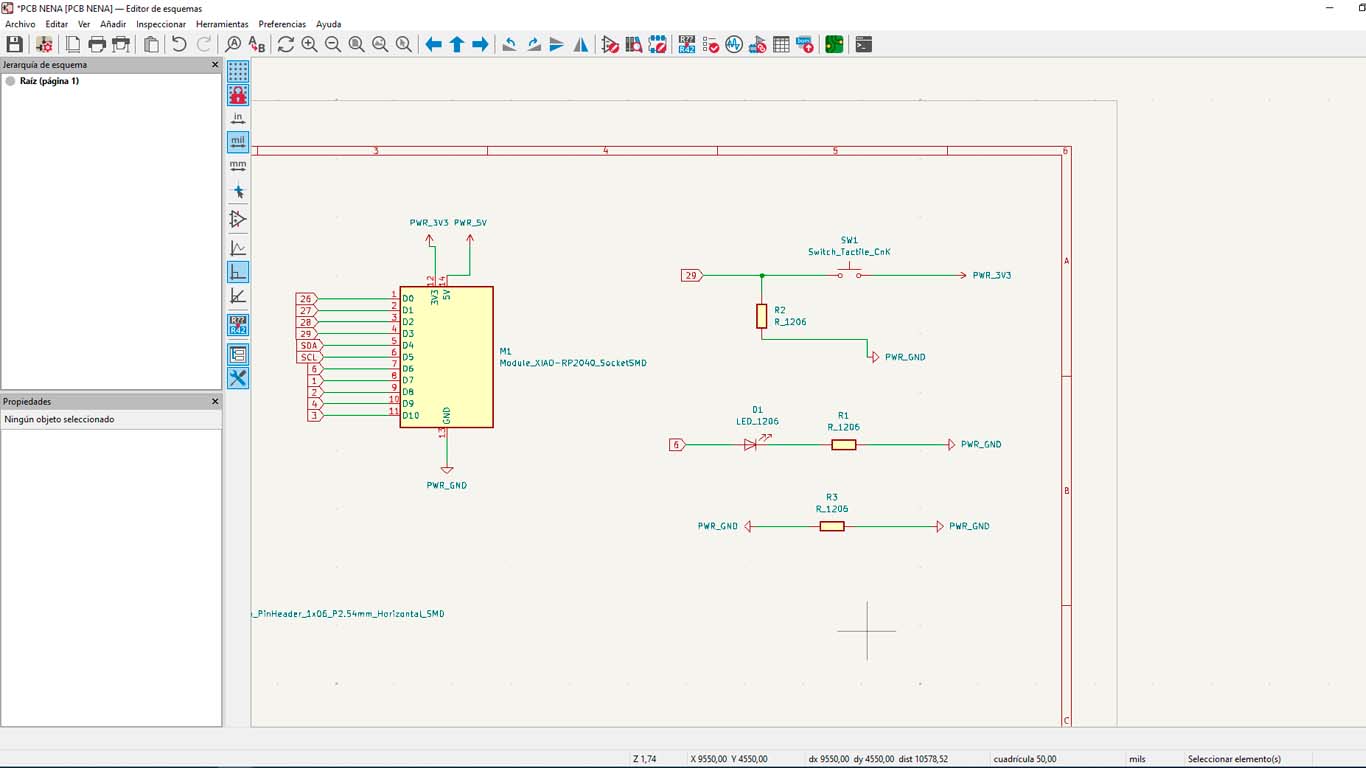
Task: Activate zoom to selection tool
Action: pyautogui.click(x=403, y=44)
